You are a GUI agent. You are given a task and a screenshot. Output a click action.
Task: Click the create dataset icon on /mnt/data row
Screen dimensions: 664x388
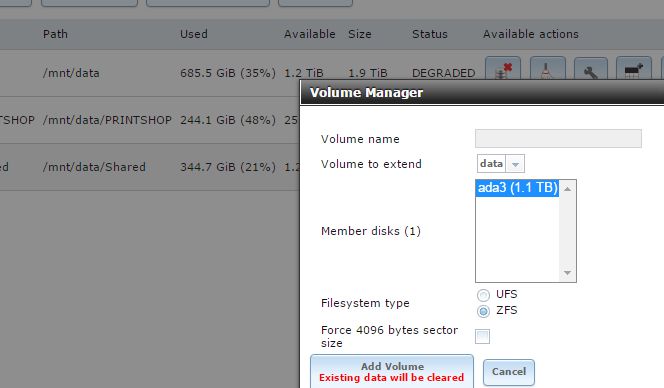(x=634, y=68)
